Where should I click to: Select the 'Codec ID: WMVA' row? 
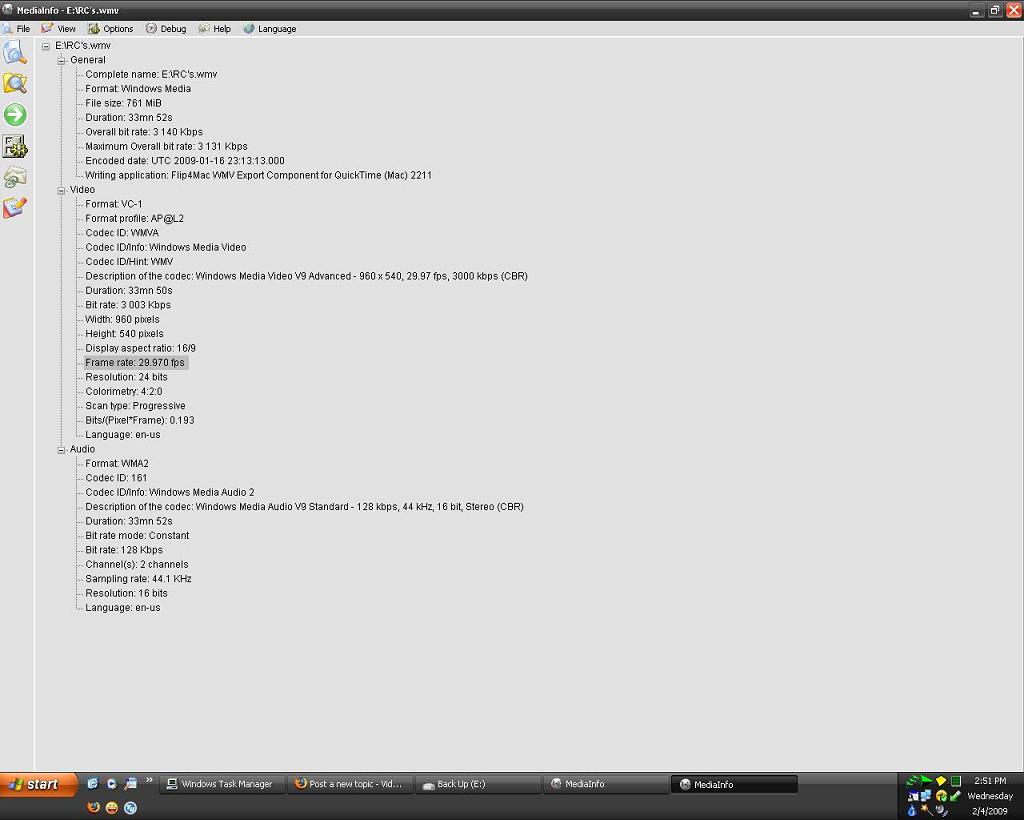pyautogui.click(x=121, y=232)
